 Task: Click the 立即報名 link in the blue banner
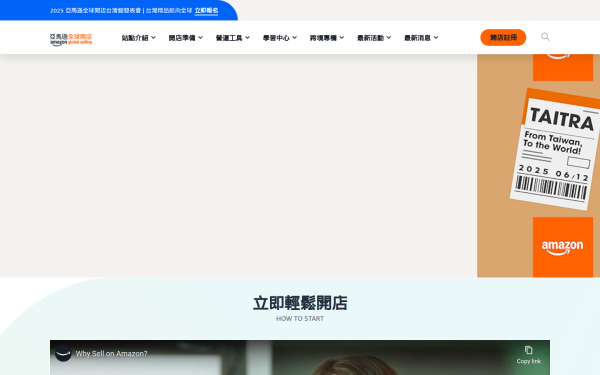[x=206, y=10]
